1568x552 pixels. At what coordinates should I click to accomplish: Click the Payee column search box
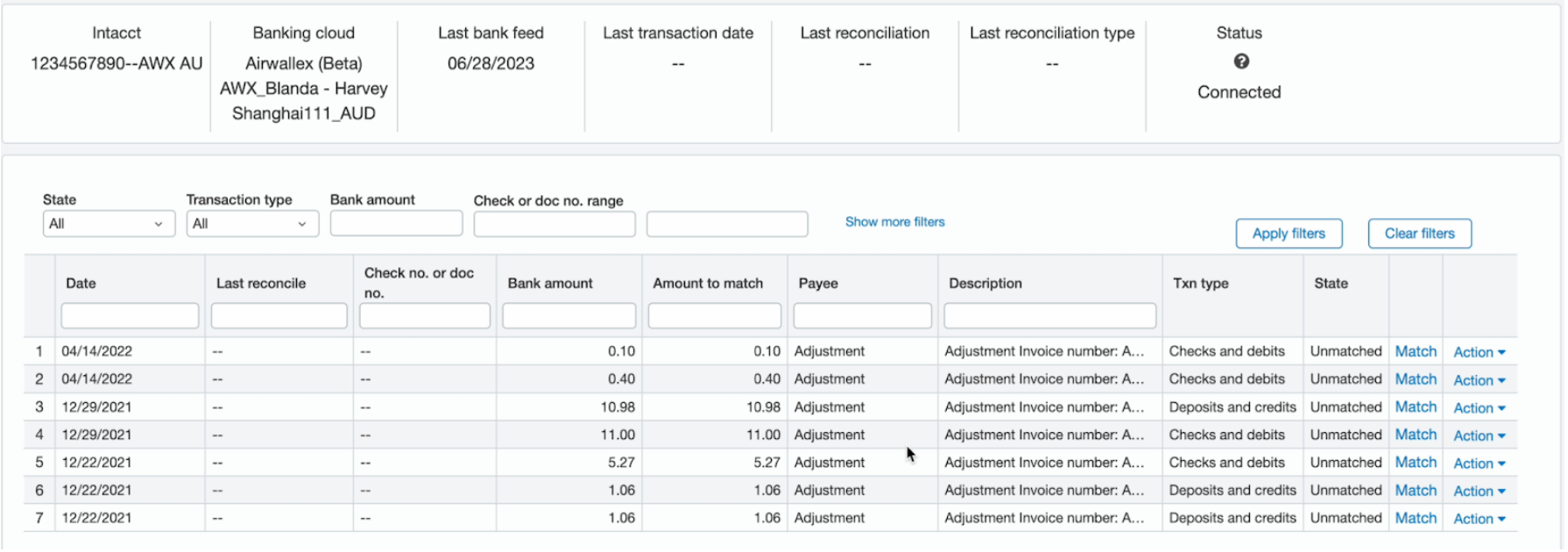coord(862,315)
